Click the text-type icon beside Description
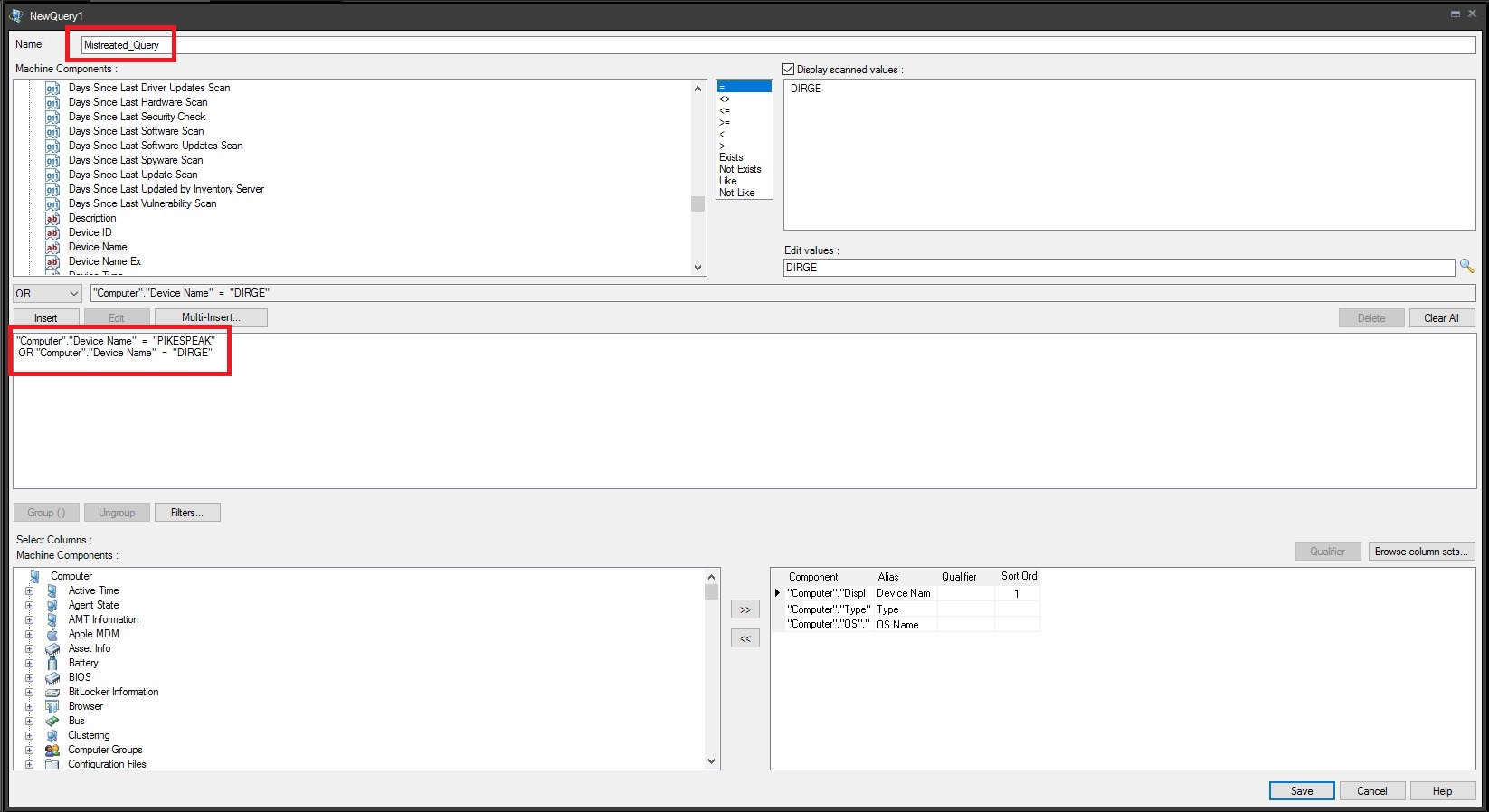 [52, 219]
